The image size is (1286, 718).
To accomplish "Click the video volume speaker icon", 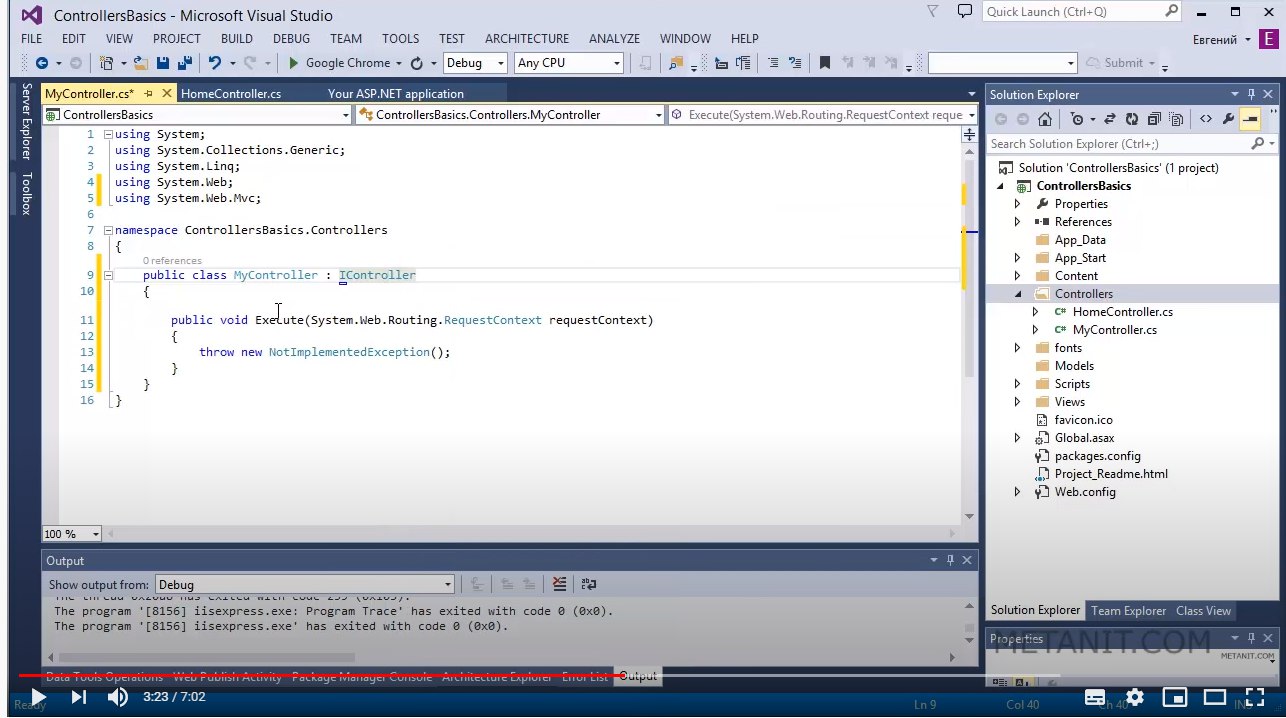I will click(x=118, y=697).
